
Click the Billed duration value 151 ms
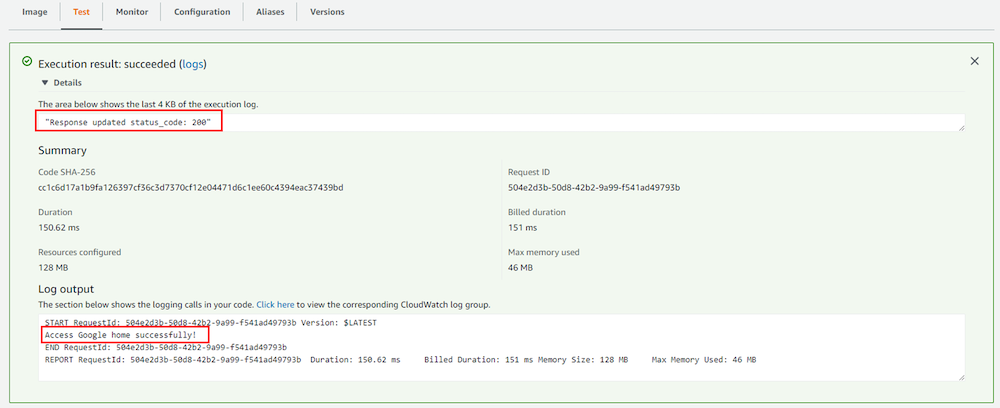click(x=521, y=227)
